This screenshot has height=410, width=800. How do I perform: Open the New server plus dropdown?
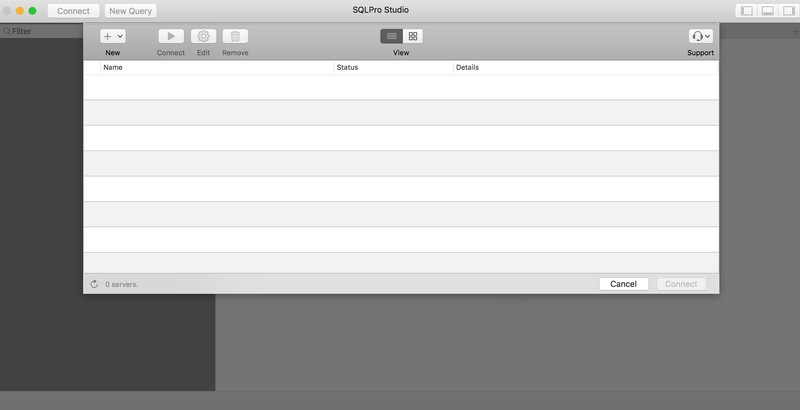point(113,36)
